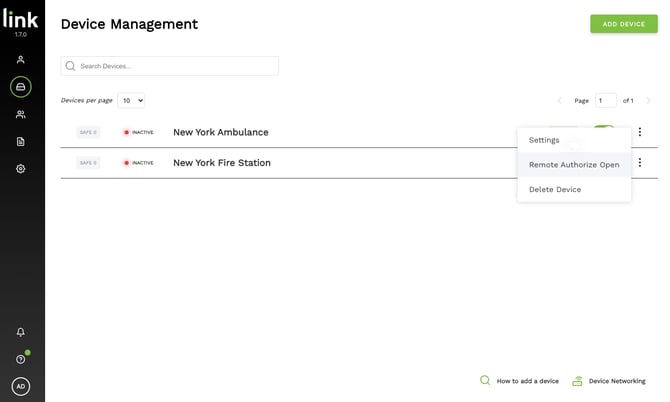This screenshot has width=670, height=402.
Task: Select the New York Fire Station device name
Action: pyautogui.click(x=222, y=163)
